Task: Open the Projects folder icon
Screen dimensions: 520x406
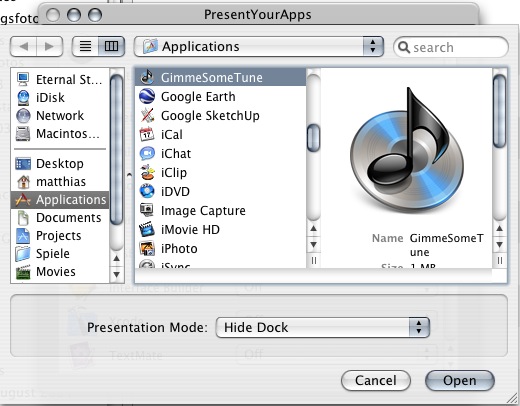Action: (23, 235)
